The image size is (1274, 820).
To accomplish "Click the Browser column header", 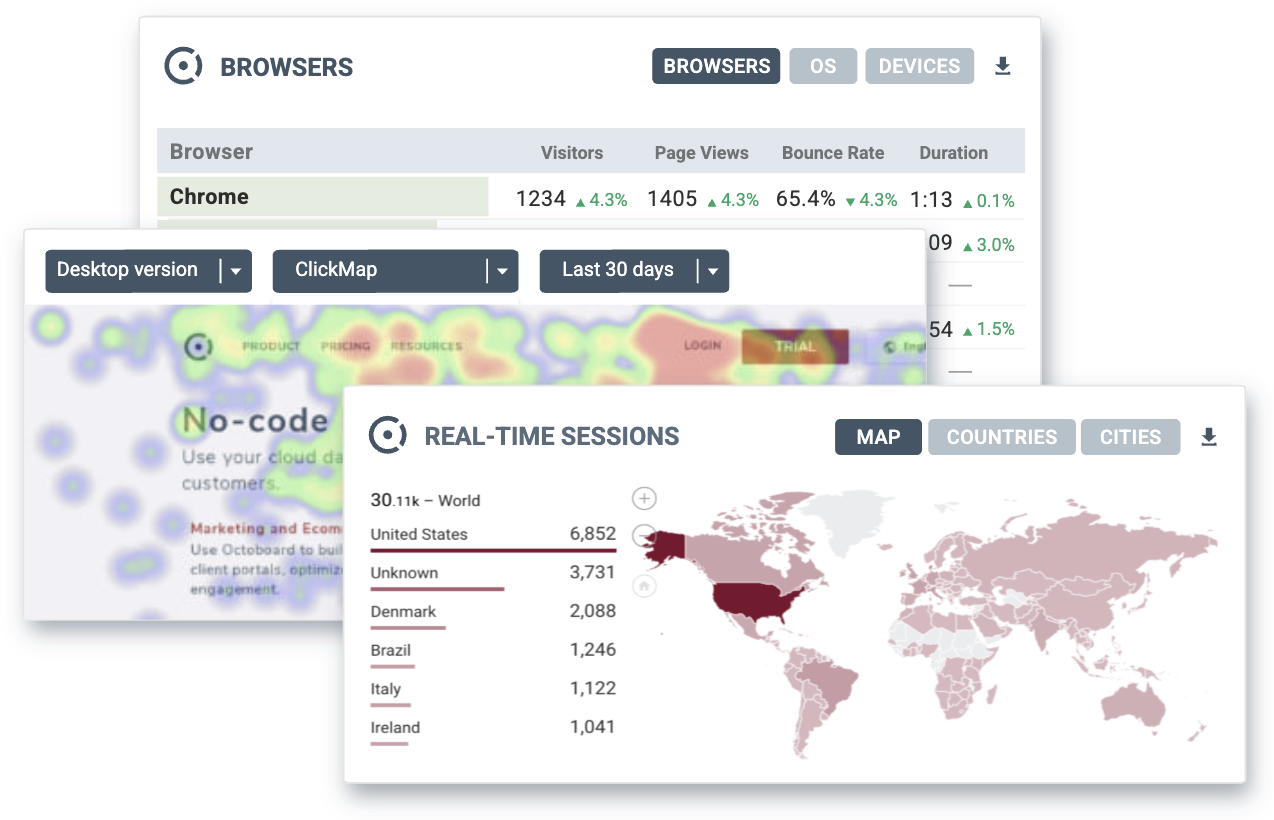I will pos(211,152).
